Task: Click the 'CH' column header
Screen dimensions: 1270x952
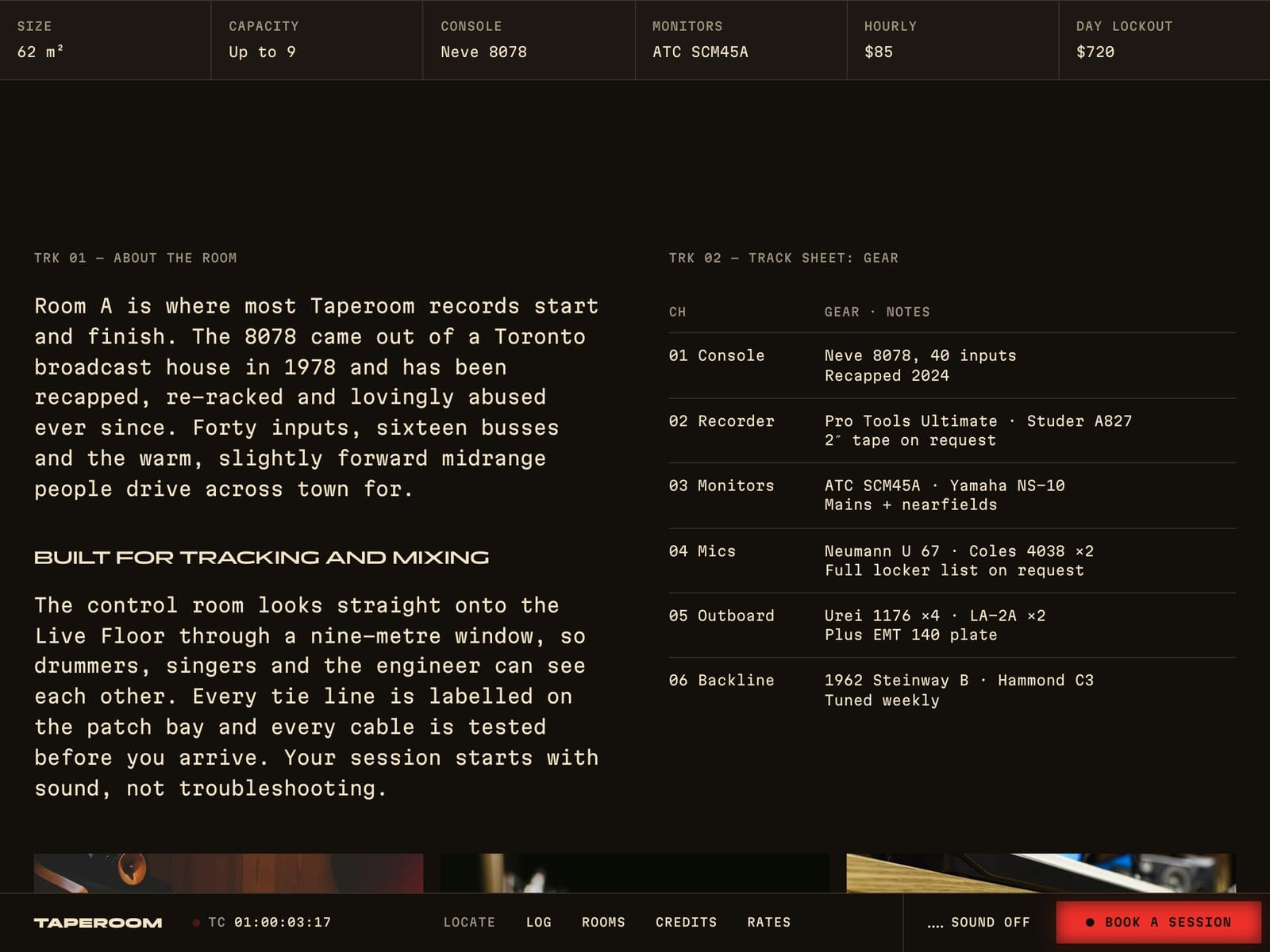Action: [x=678, y=312]
